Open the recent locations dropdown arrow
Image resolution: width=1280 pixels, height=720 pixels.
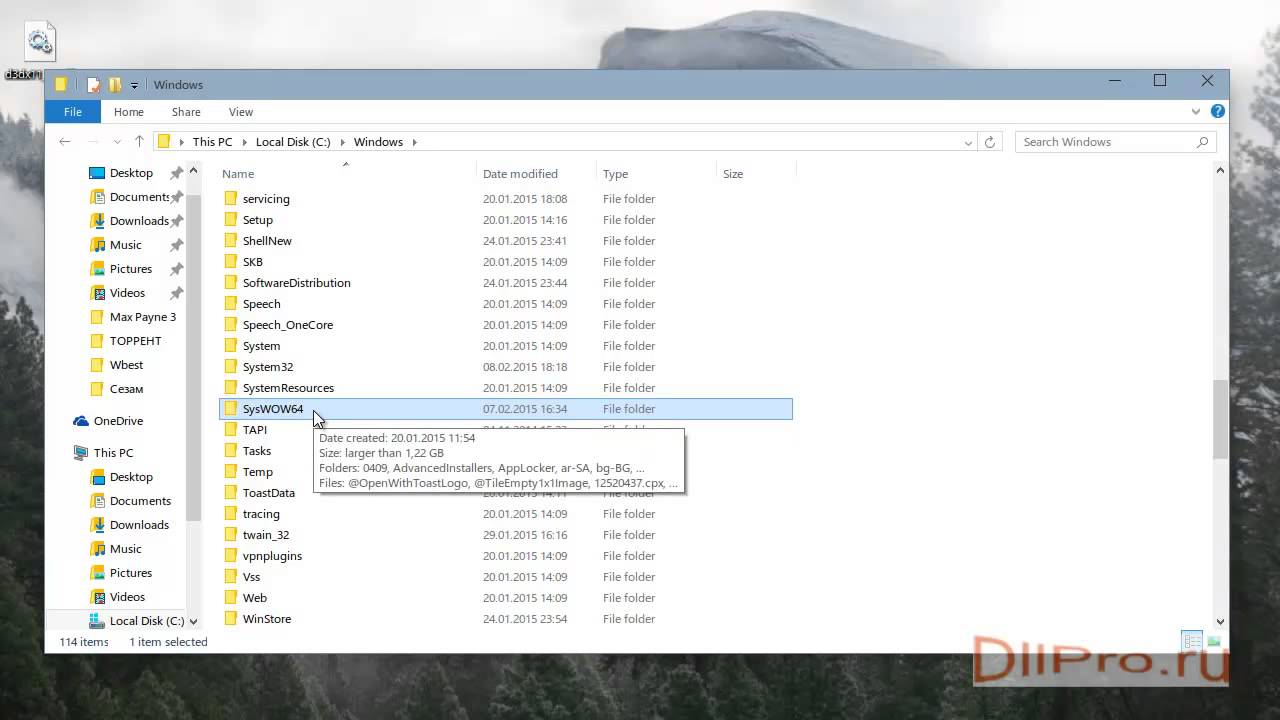(117, 142)
